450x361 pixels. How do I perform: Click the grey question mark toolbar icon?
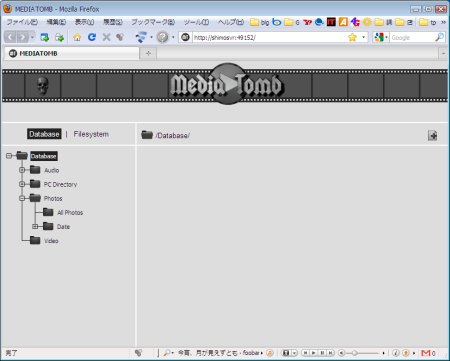tap(163, 37)
